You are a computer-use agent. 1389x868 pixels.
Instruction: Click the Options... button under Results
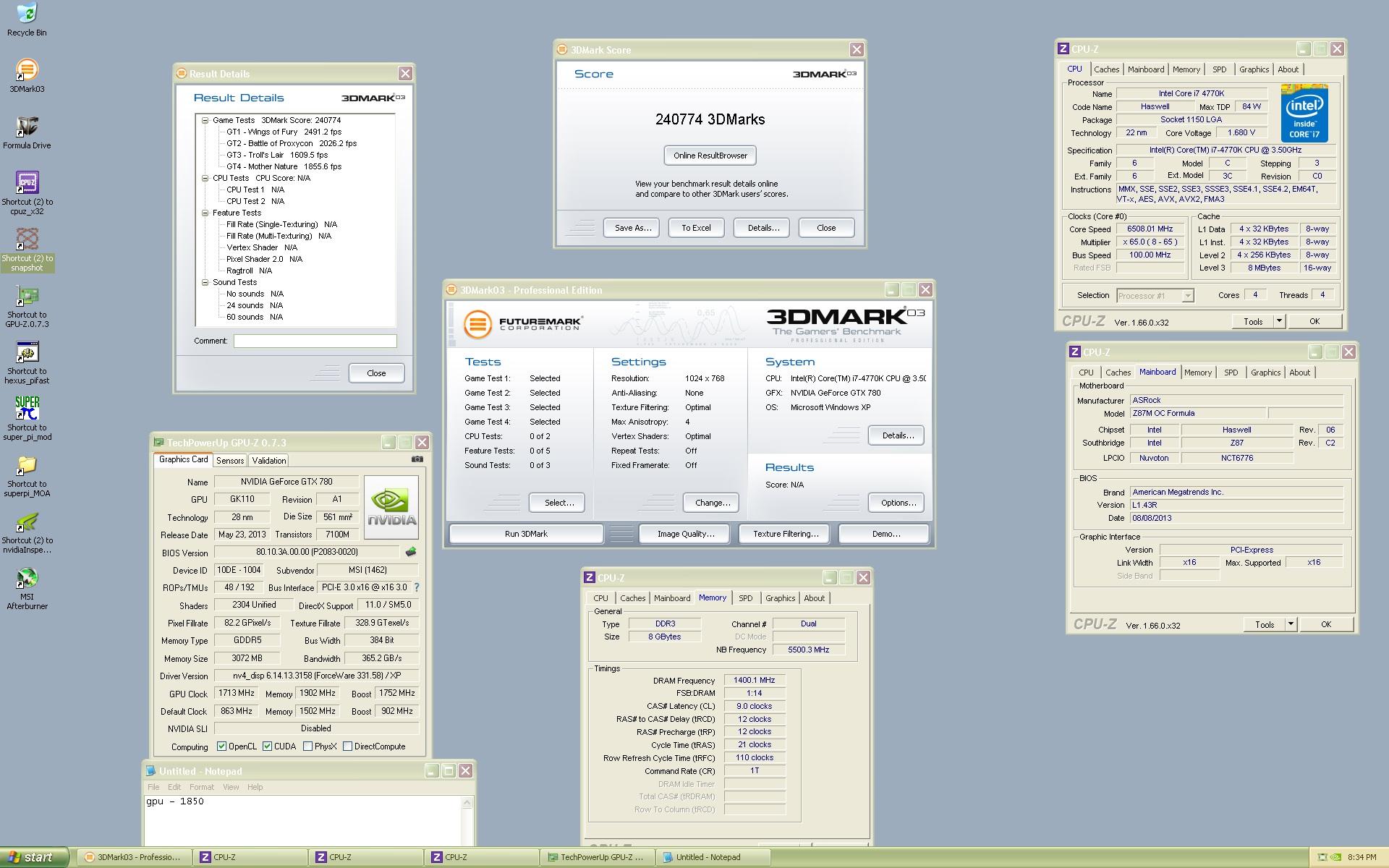[x=898, y=503]
